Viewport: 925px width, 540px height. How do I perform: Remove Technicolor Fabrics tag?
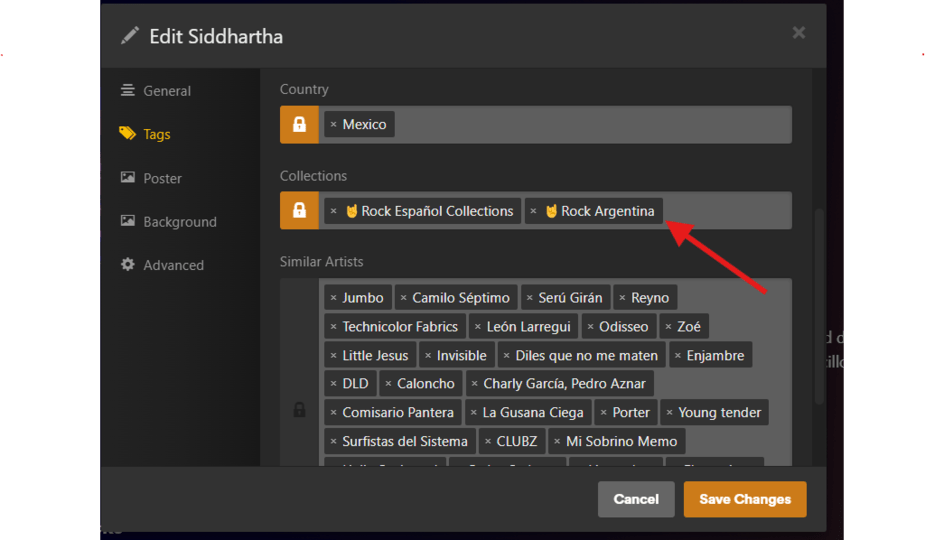tap(333, 327)
